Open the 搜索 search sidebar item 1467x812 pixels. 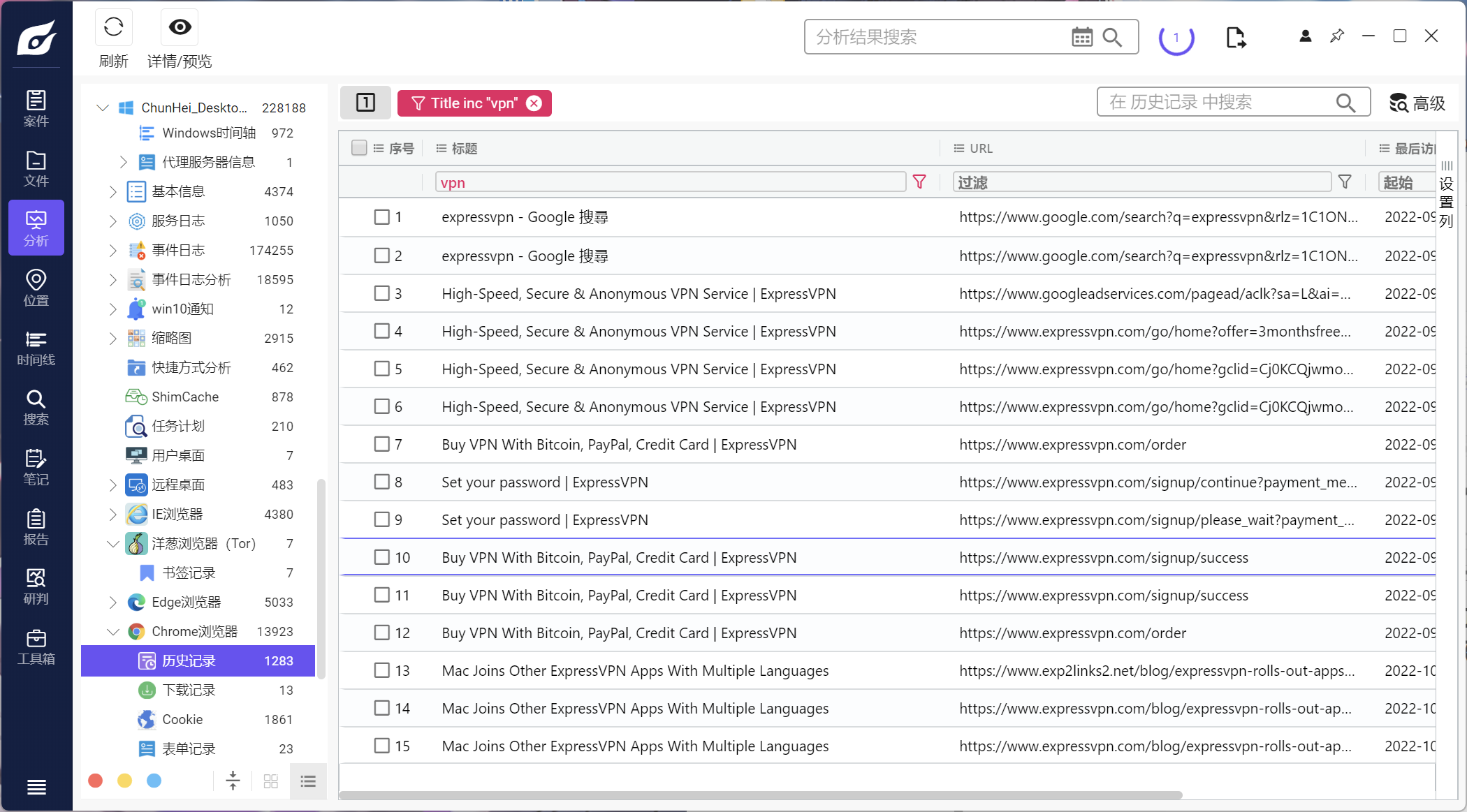[36, 407]
